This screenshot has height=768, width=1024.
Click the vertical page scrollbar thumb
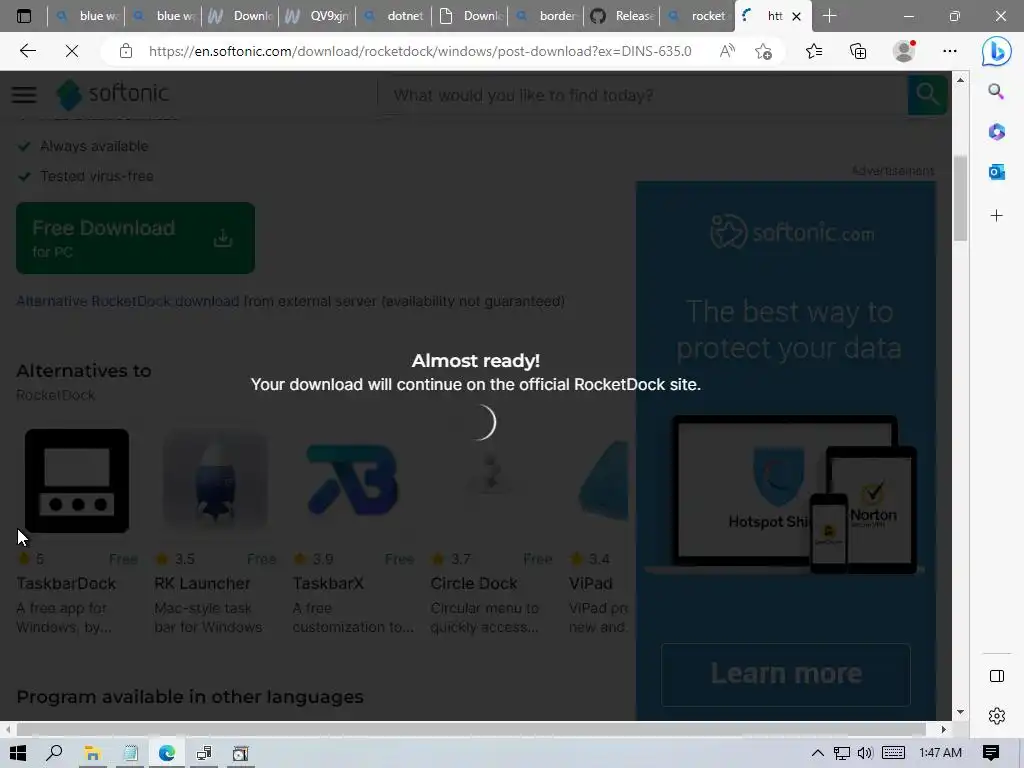[960, 199]
